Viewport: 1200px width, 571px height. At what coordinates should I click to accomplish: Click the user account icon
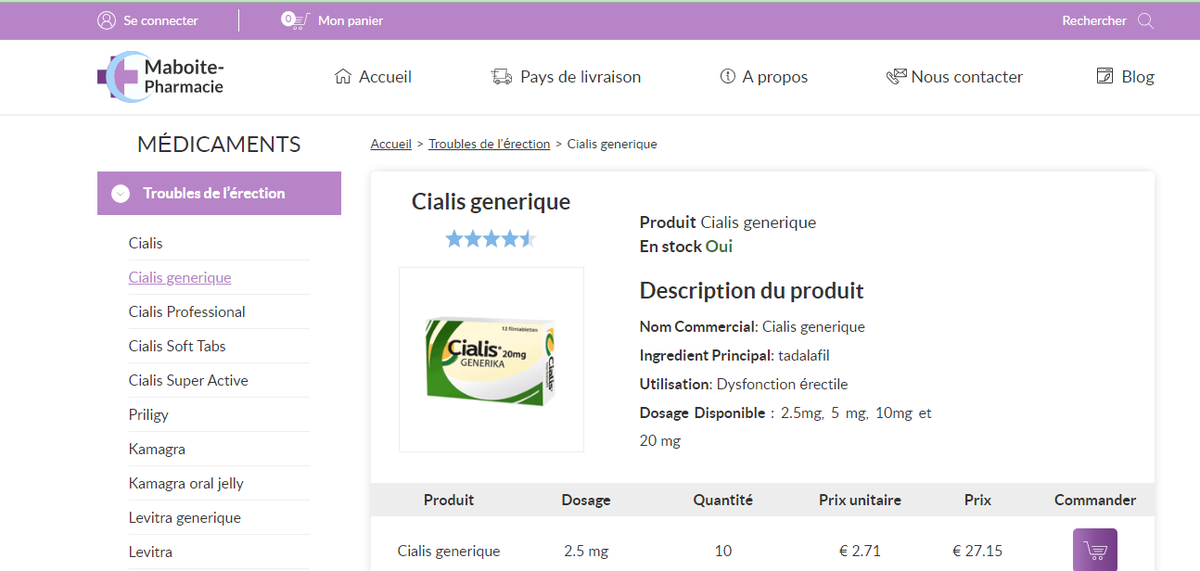tap(106, 20)
